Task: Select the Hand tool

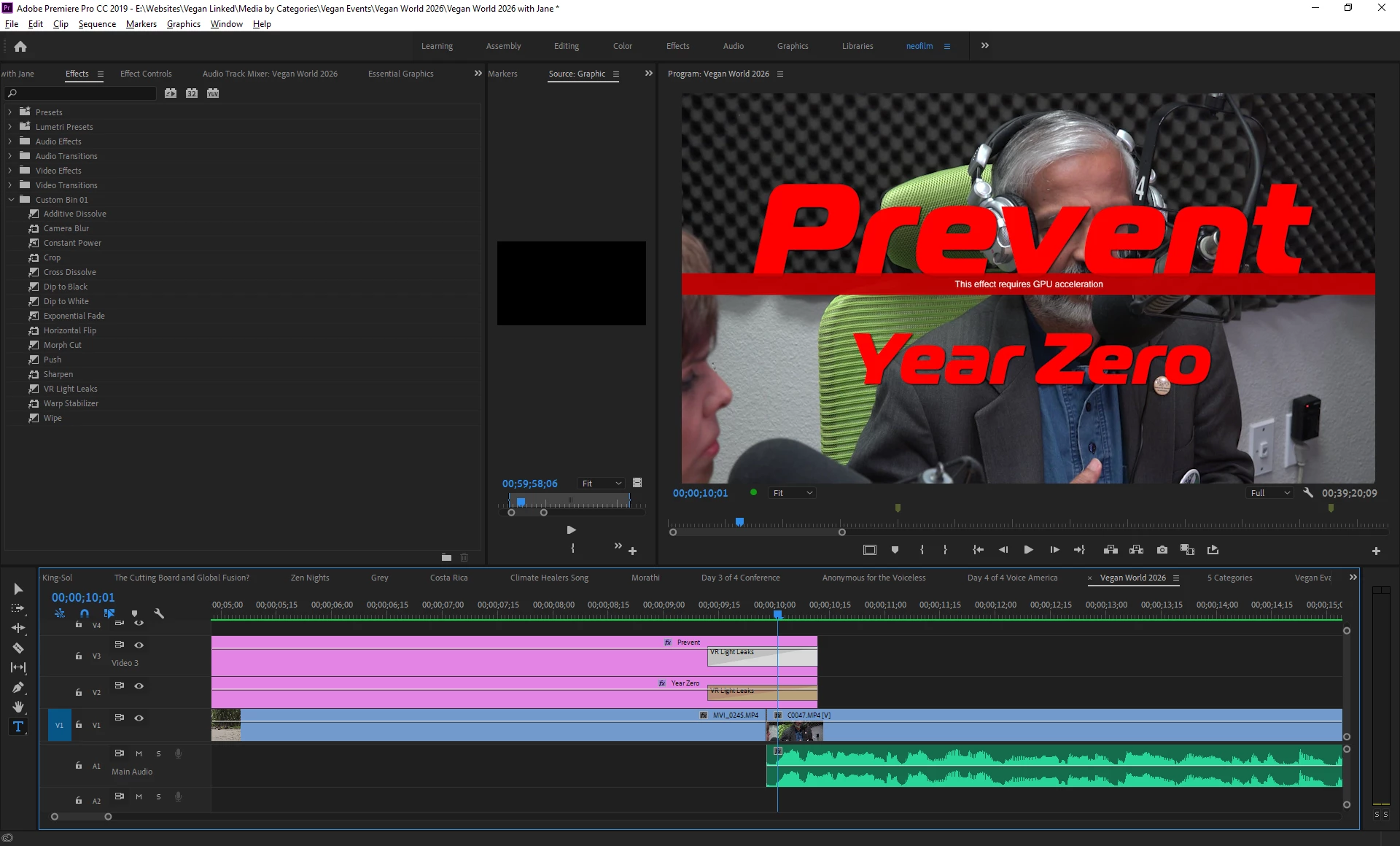Action: (x=18, y=707)
